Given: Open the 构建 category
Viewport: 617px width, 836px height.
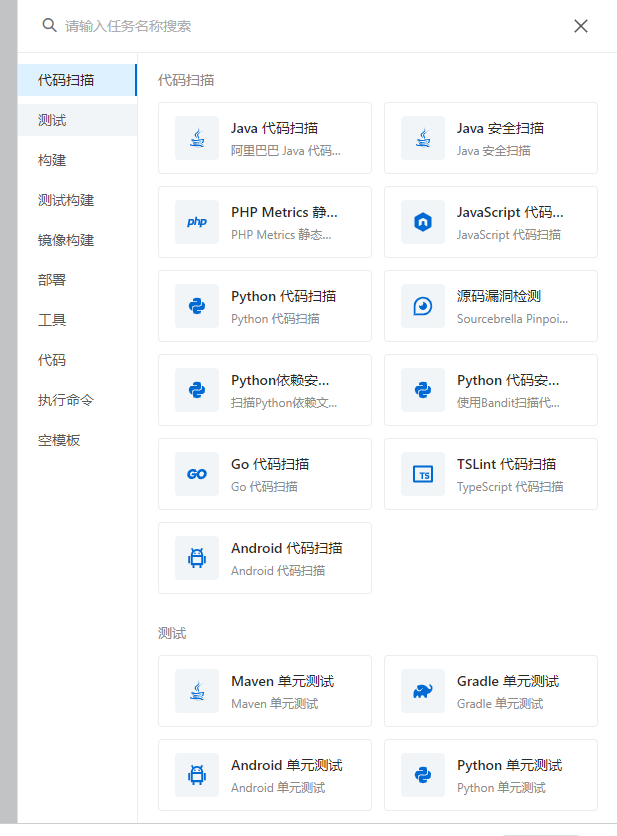Looking at the screenshot, I should [77, 160].
